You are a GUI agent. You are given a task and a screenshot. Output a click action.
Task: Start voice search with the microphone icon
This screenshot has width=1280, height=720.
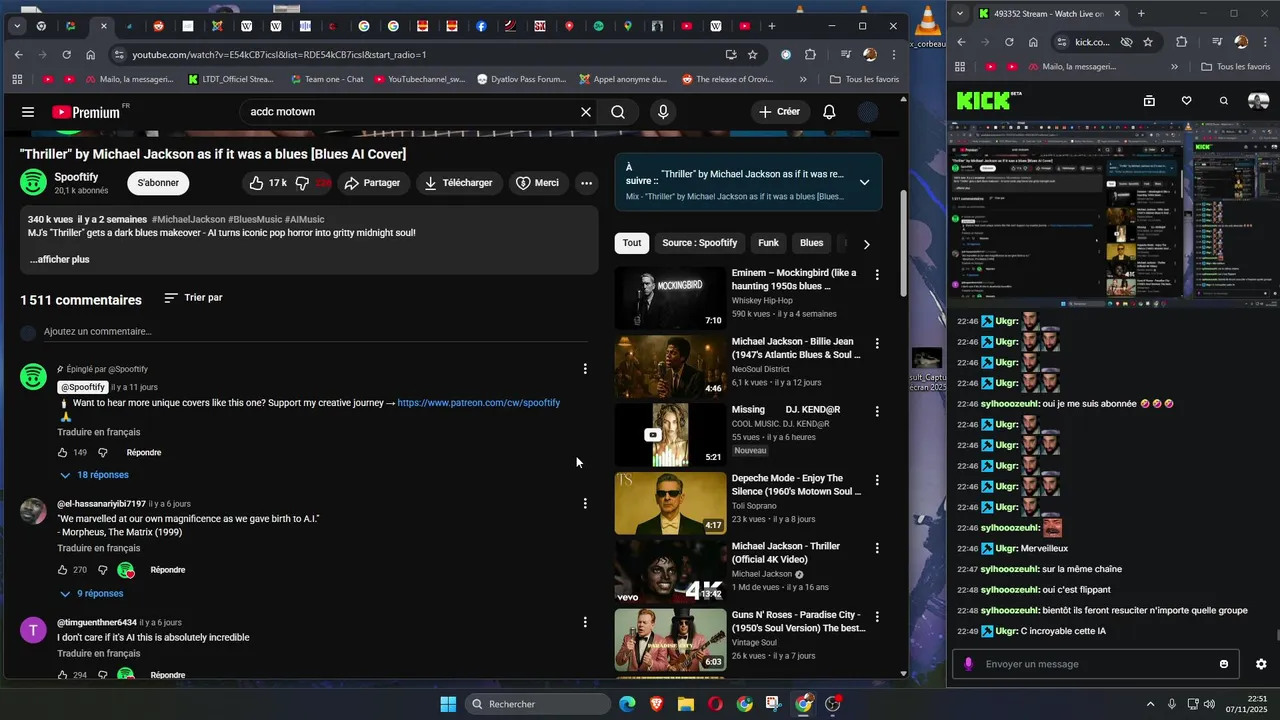point(663,112)
